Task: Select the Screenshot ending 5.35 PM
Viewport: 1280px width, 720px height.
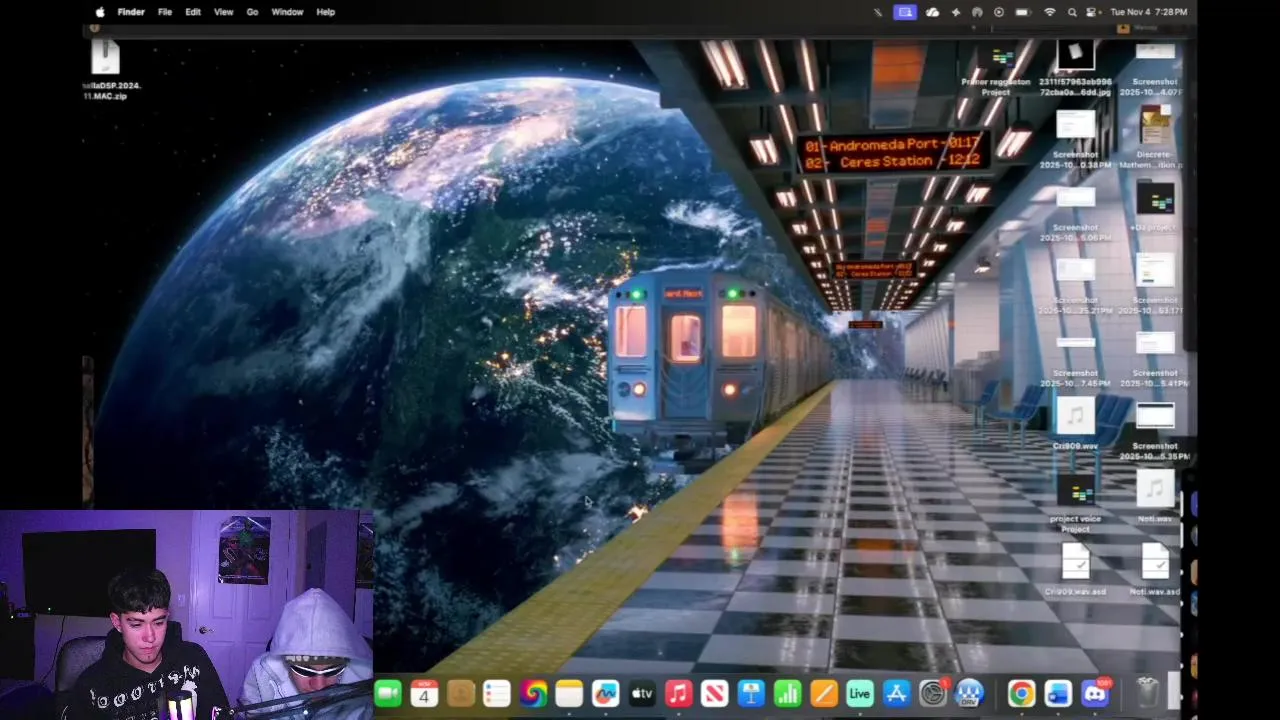Action: coord(1155,417)
